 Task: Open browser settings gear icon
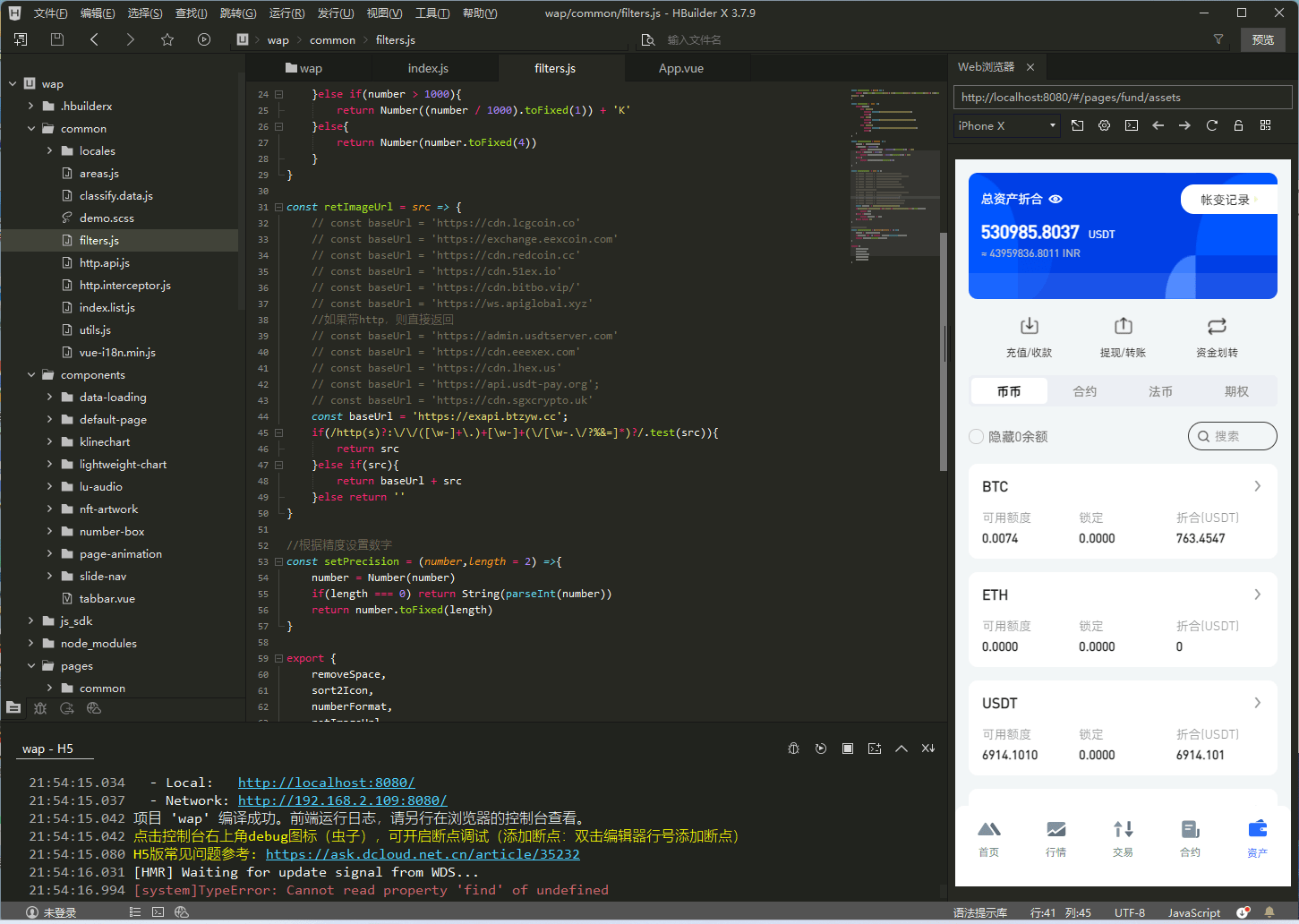[x=1104, y=125]
